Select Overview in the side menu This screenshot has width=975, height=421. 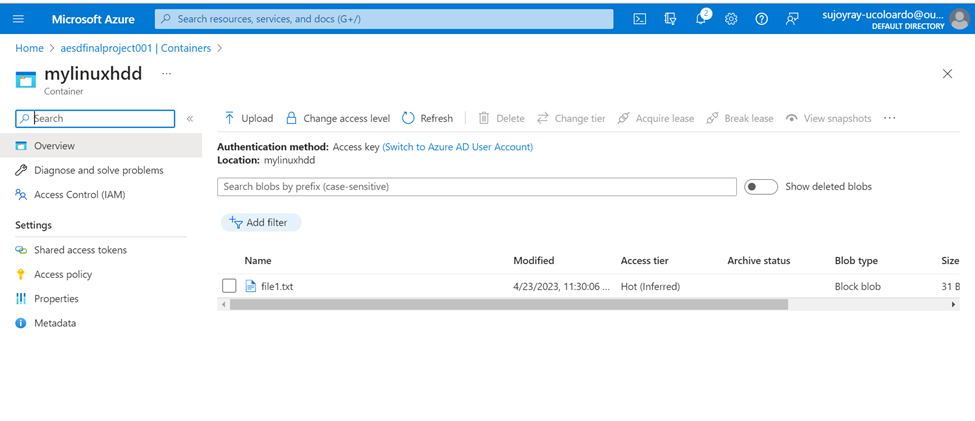point(101,146)
